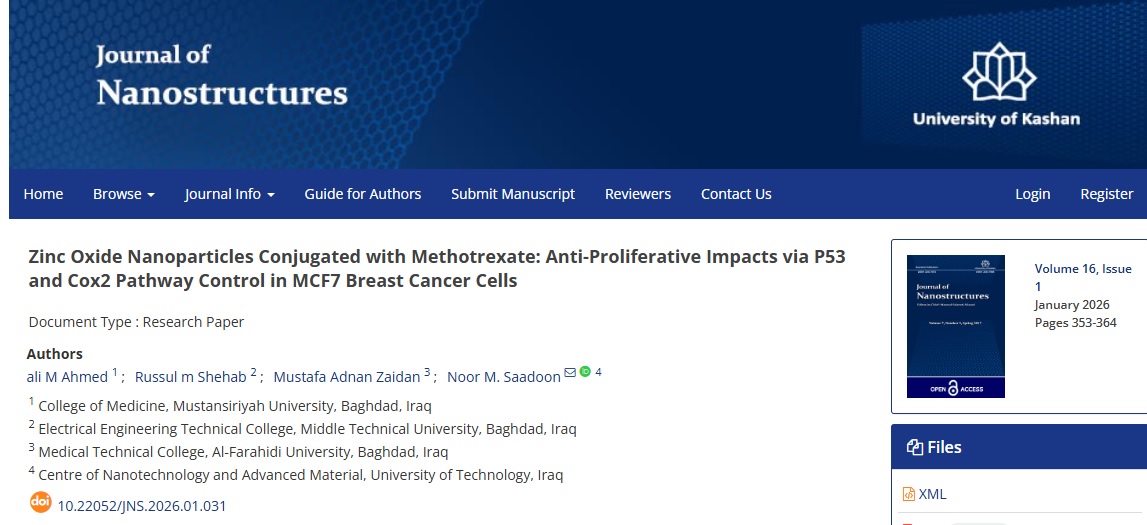
Task: Click the Register link
Action: point(1106,194)
